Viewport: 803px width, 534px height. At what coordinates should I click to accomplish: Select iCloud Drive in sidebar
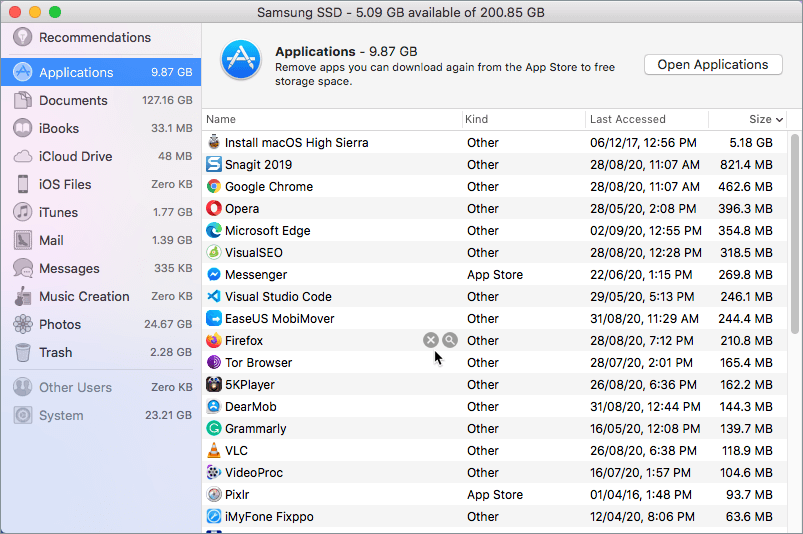[x=101, y=156]
